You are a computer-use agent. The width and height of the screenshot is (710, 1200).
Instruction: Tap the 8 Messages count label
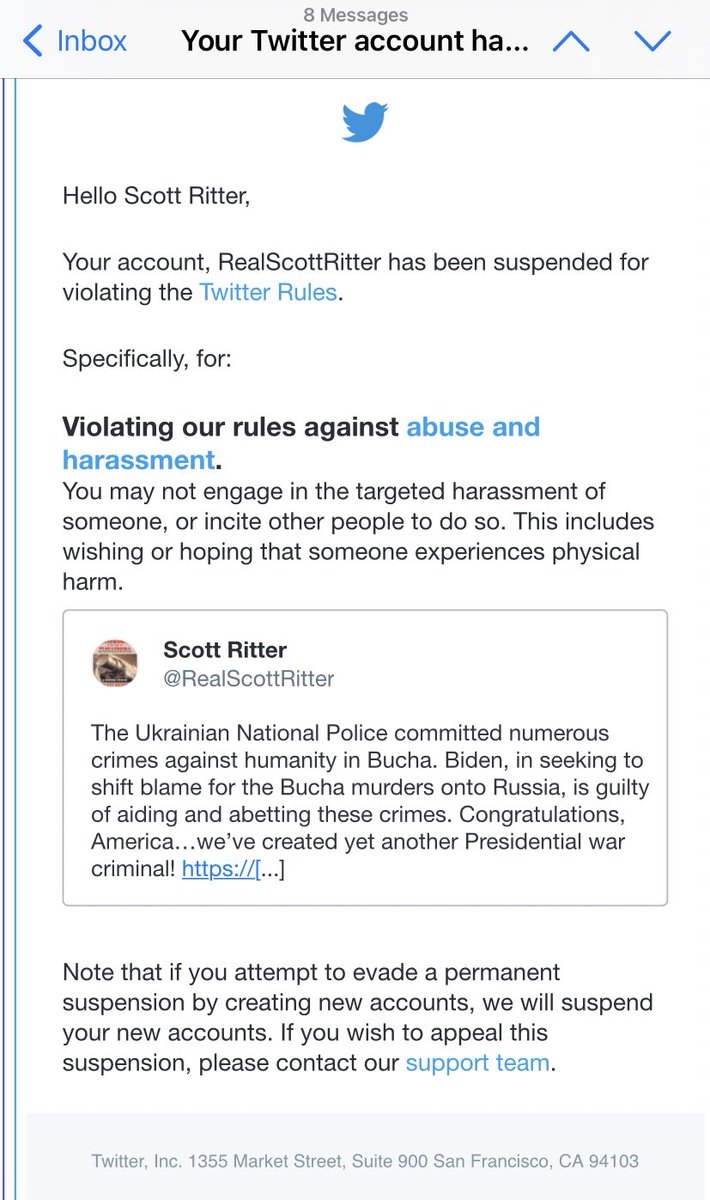click(x=355, y=14)
